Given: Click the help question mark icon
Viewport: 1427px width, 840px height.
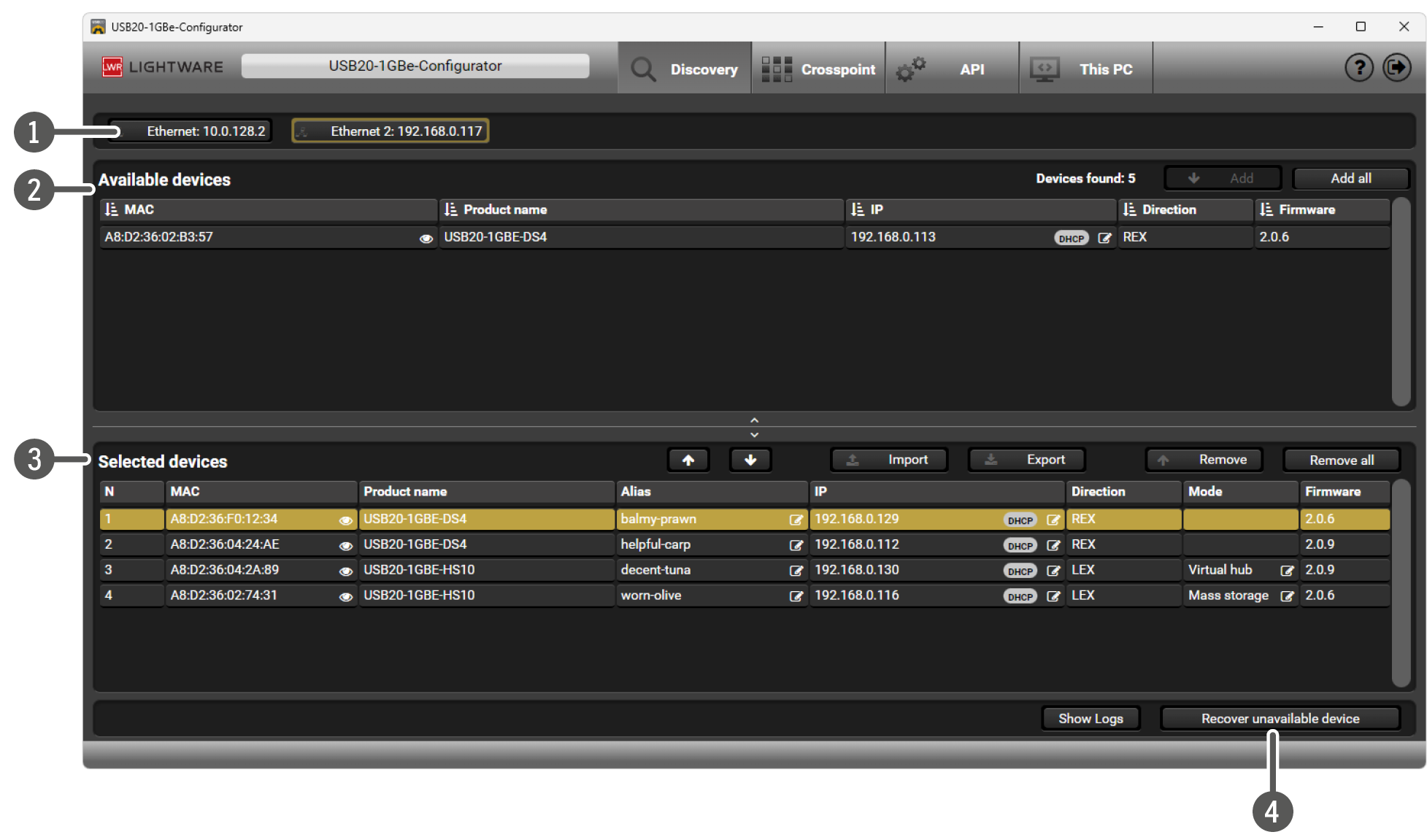Looking at the screenshot, I should pyautogui.click(x=1358, y=68).
